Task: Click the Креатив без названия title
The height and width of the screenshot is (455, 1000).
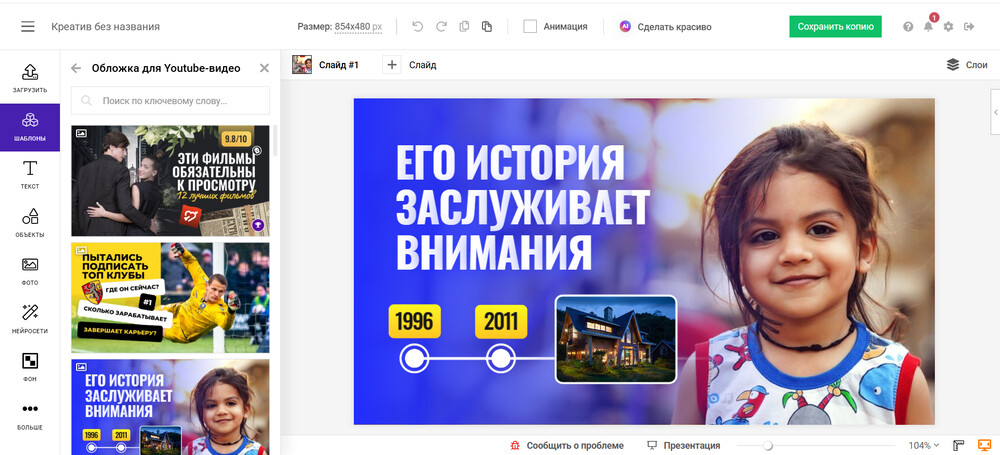Action: click(x=106, y=27)
